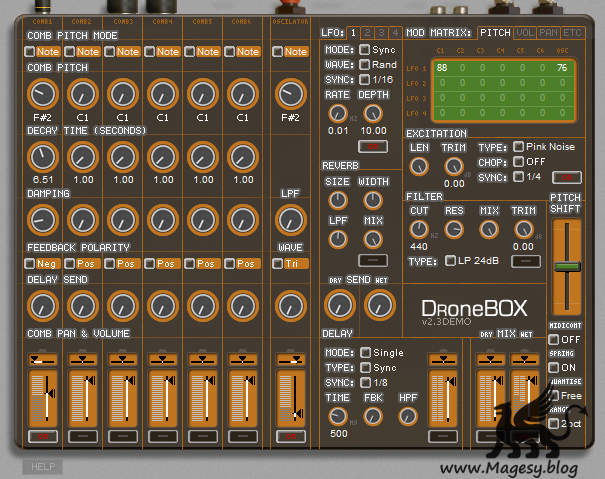Screen dimensions: 605x479
Task: Click the Reverb LPF knob
Action: point(338,239)
